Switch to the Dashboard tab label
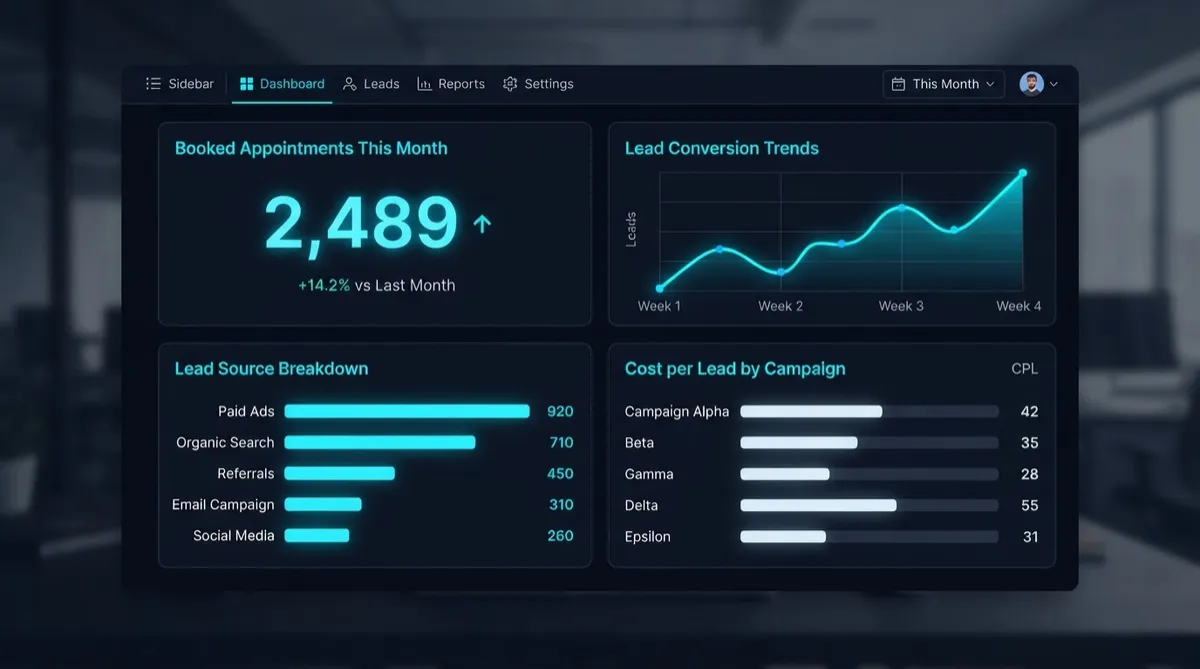The image size is (1200, 669). (x=292, y=84)
